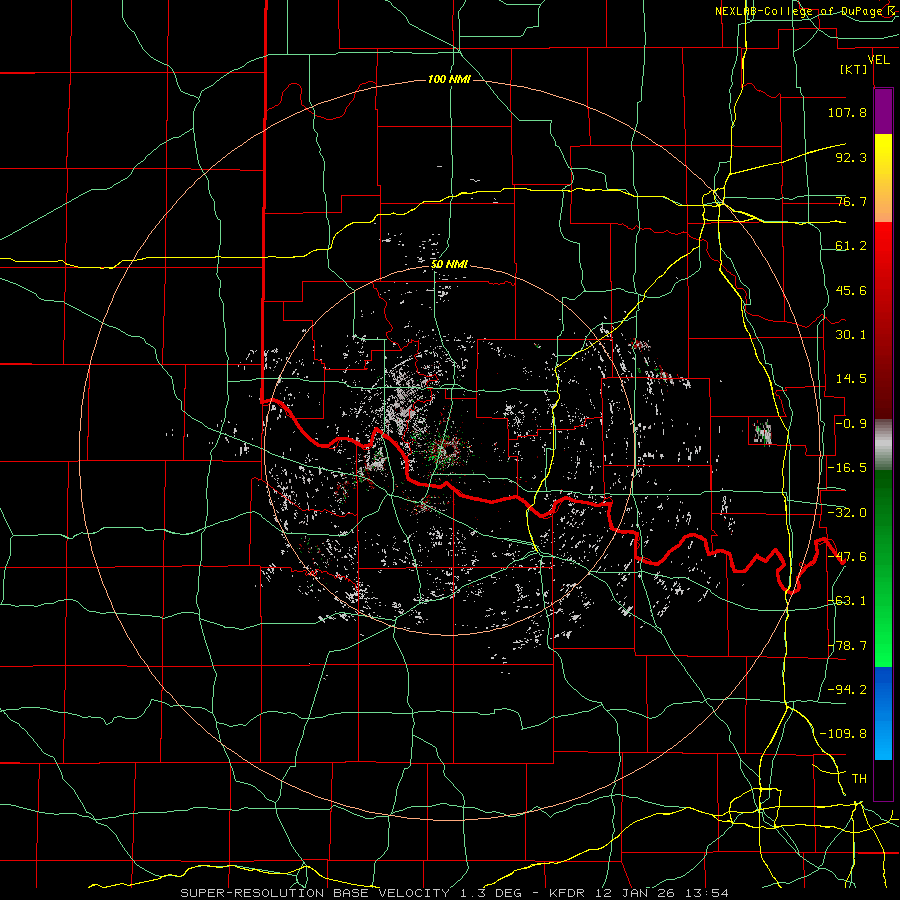Viewport: 900px width, 900px height.
Task: Pick the yellow-orange segment of color bar
Action: [x=883, y=178]
